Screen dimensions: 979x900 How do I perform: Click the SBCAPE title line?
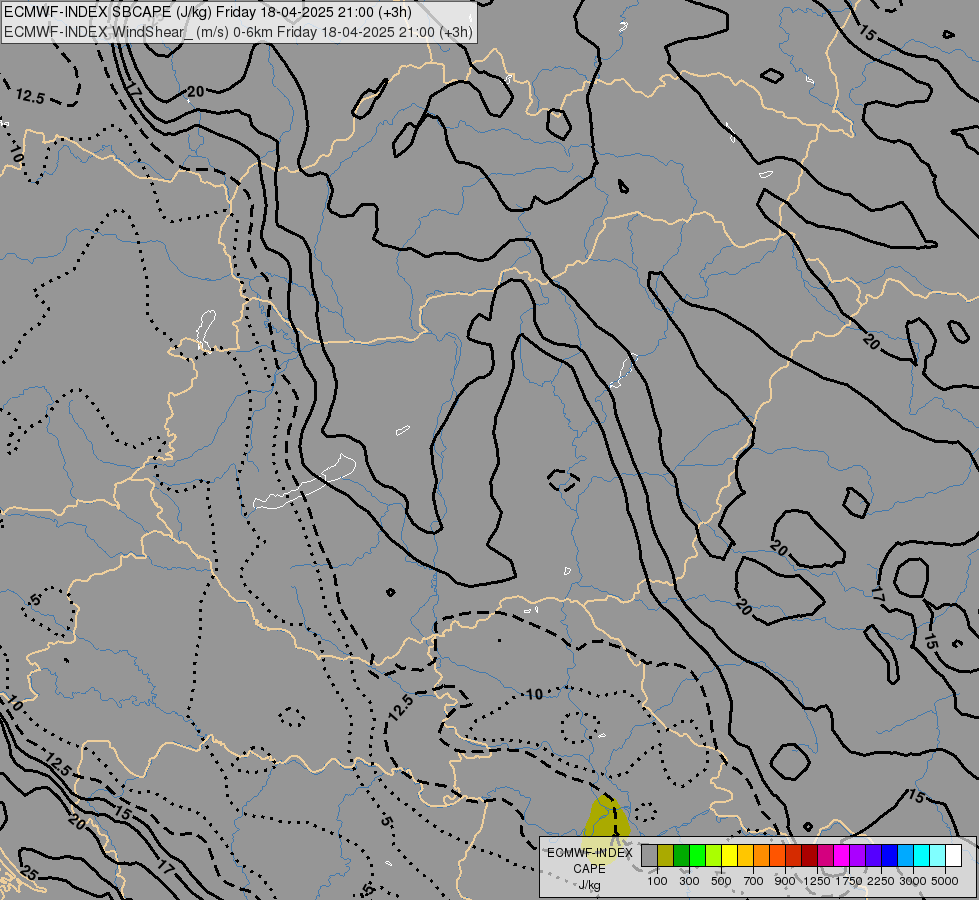[x=208, y=12]
